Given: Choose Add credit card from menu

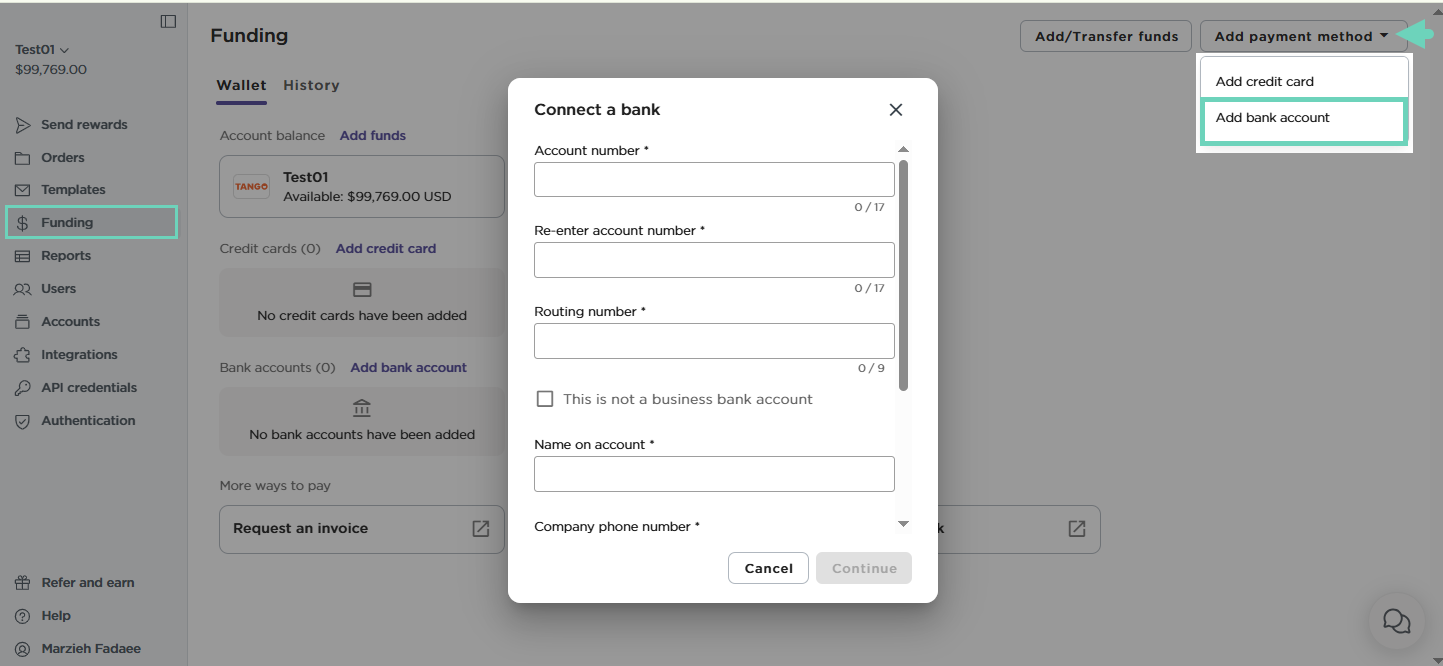Looking at the screenshot, I should (1304, 81).
